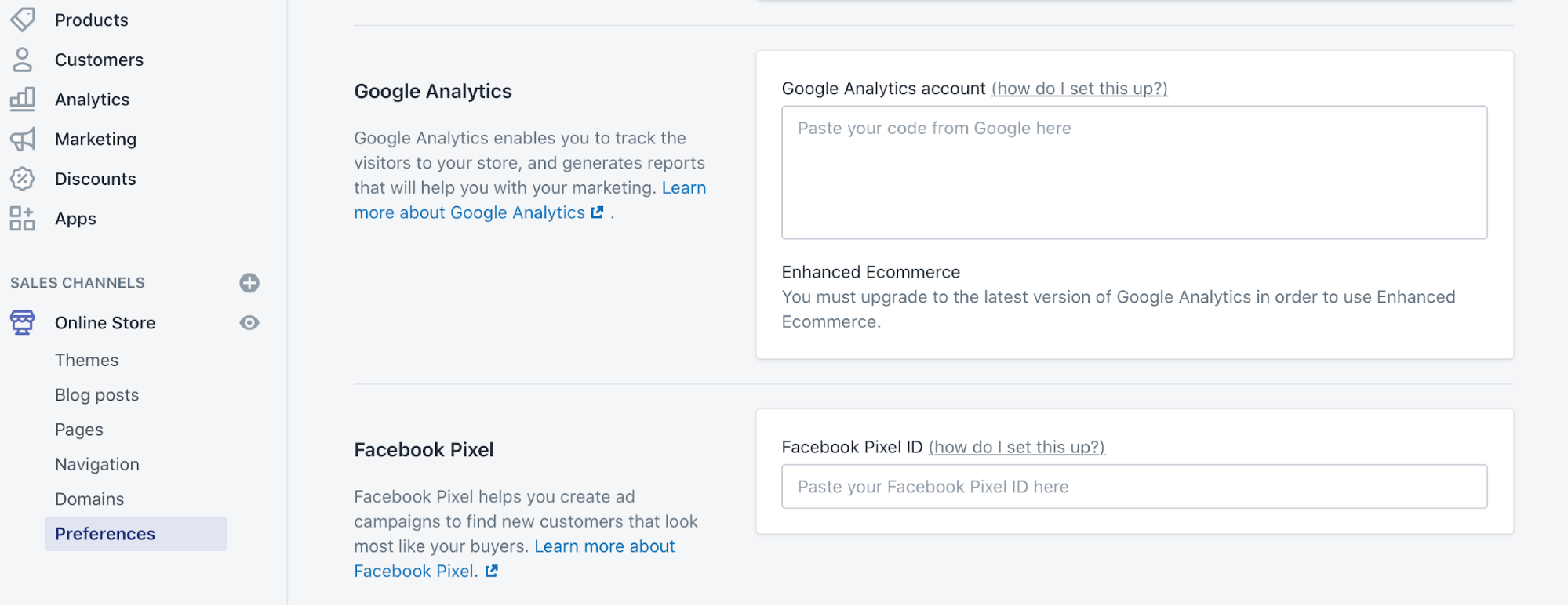Go to Blog posts
This screenshot has height=606, width=1568.
click(96, 395)
